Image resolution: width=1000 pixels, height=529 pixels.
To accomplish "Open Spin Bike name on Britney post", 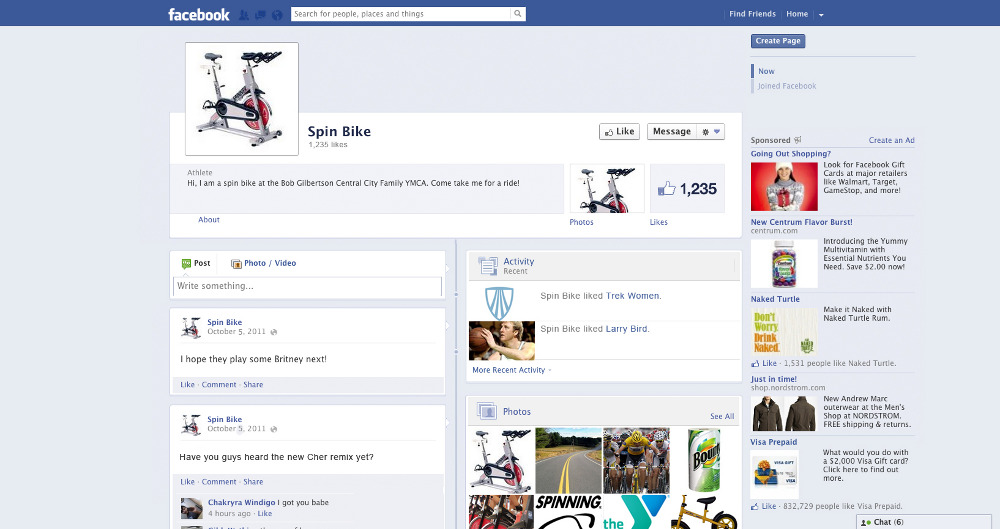I will tap(224, 322).
